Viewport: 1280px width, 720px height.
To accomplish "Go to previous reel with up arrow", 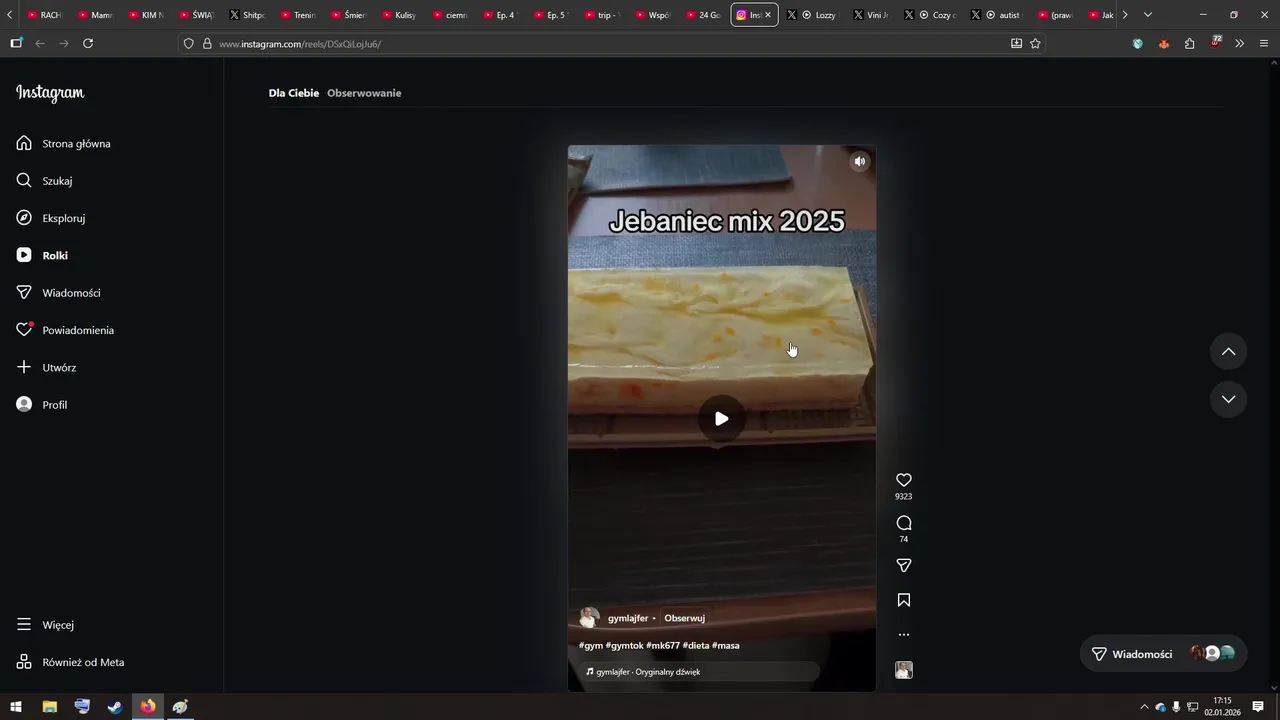I will click(x=1229, y=351).
